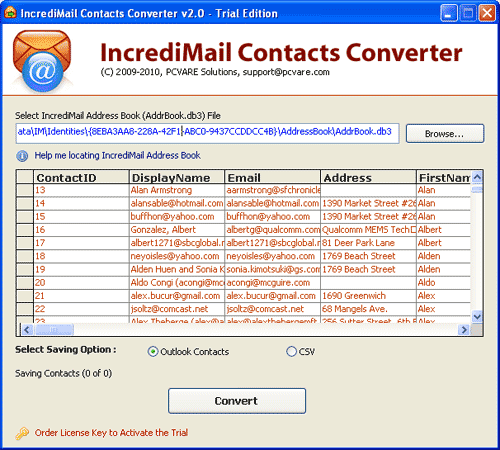The image size is (500, 450).
Task: Click the select-all grid corner cell
Action: (25, 177)
